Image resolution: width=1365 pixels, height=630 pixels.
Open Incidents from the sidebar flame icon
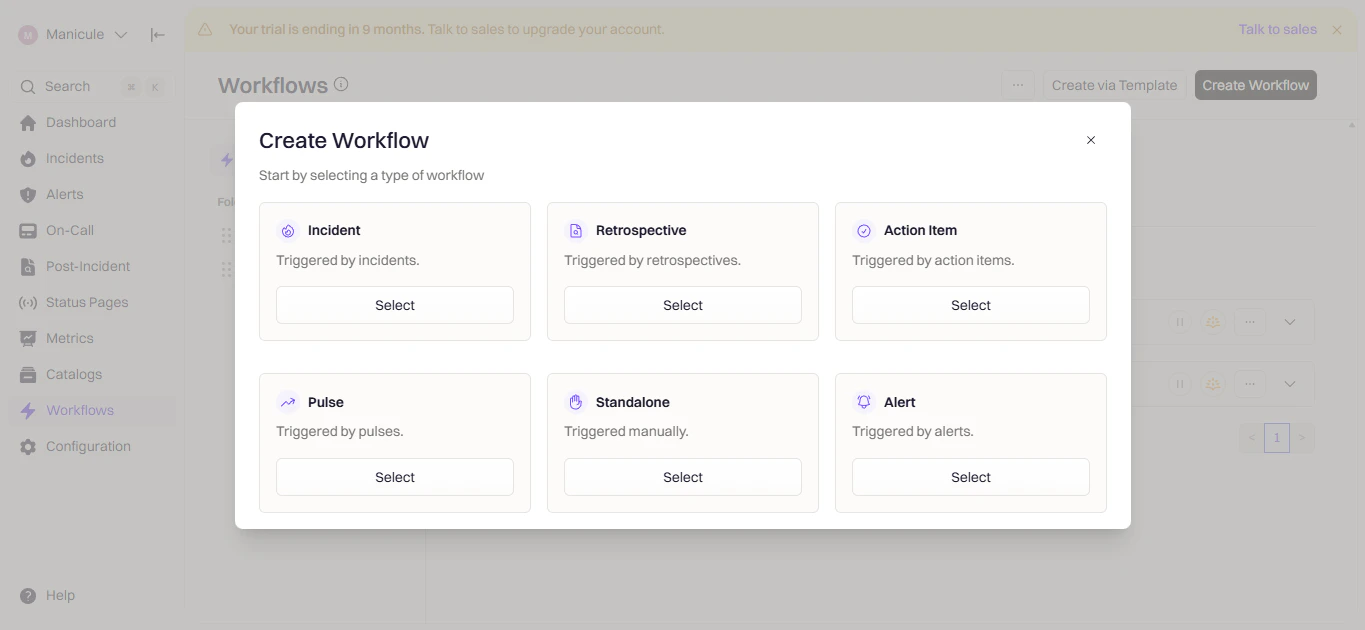(29, 158)
